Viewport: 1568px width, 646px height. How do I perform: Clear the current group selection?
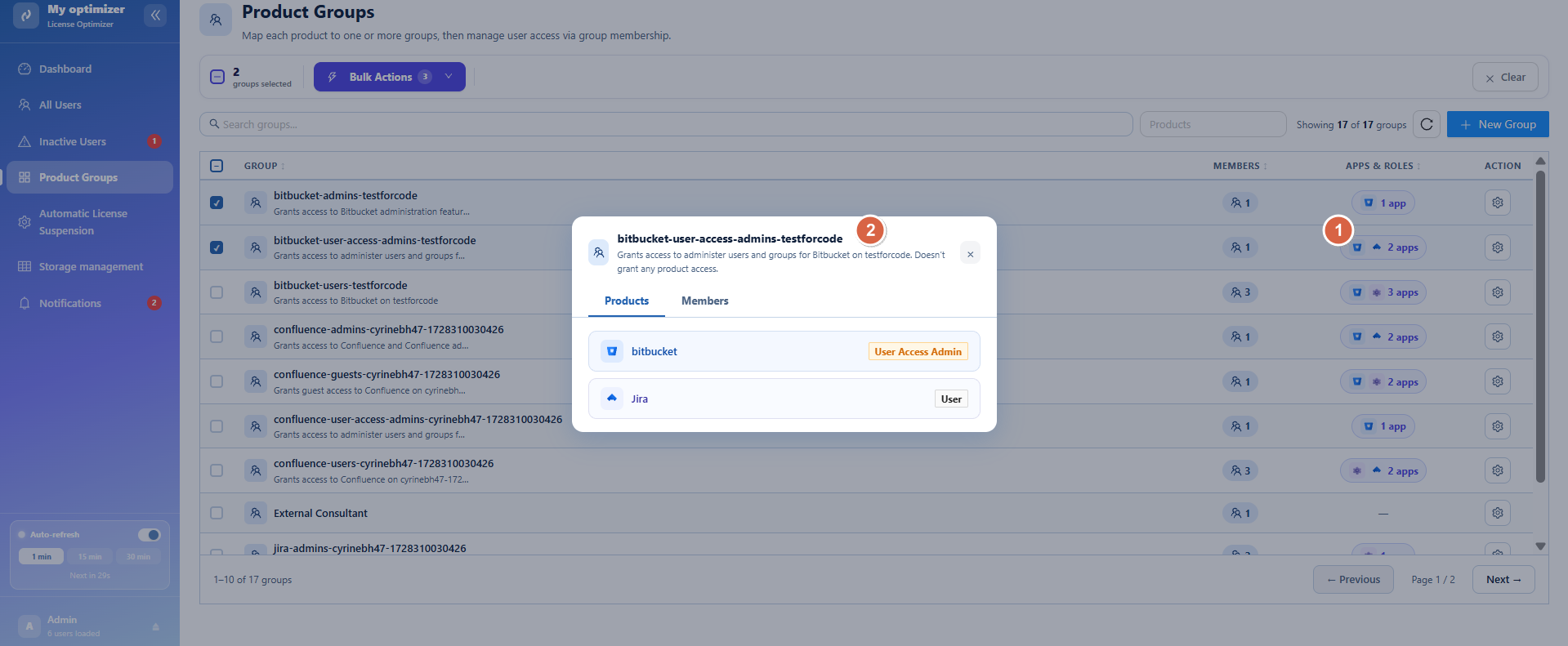point(1505,77)
